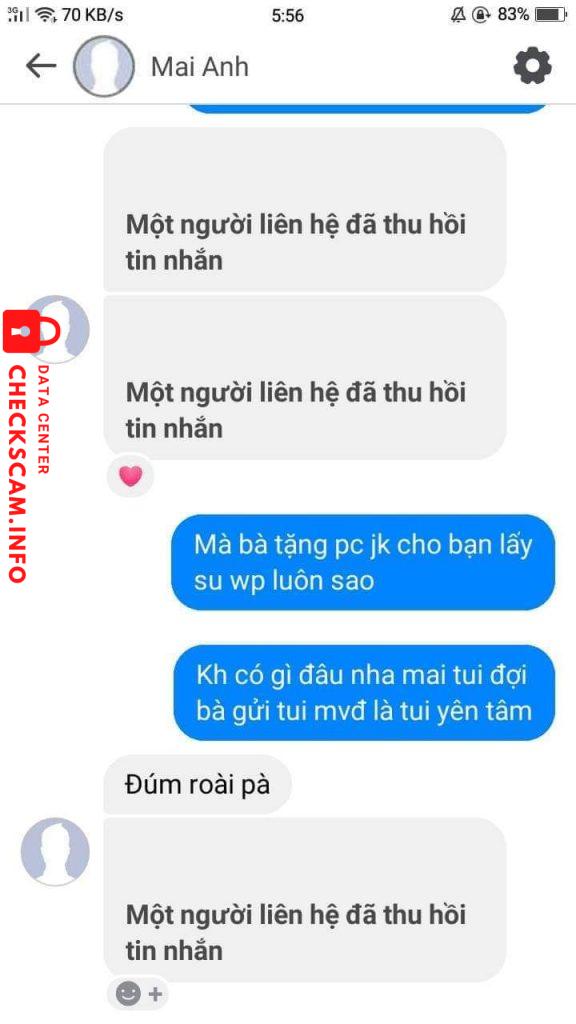Tap the red lock Checkscam logo
The image size is (576, 1024).
coord(31,331)
